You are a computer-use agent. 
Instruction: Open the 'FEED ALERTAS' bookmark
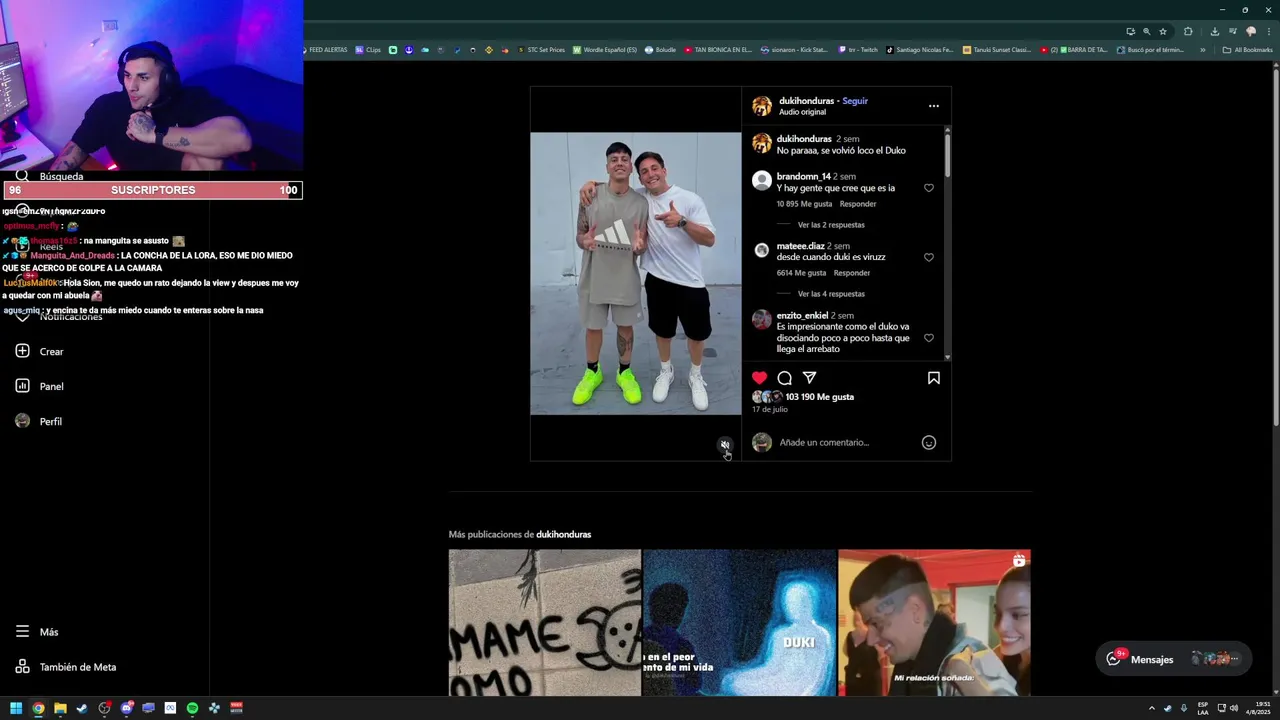[x=326, y=50]
